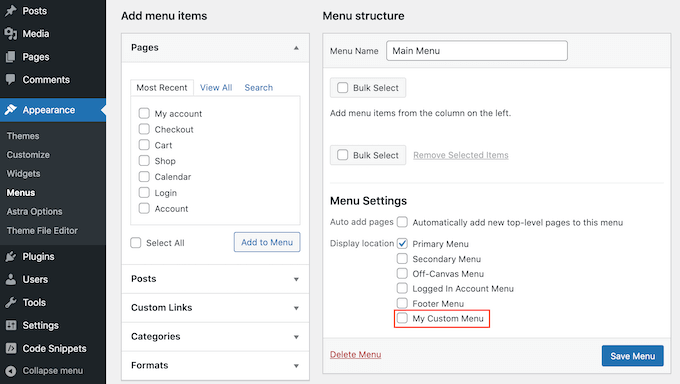Expand the Posts panel

tap(215, 279)
